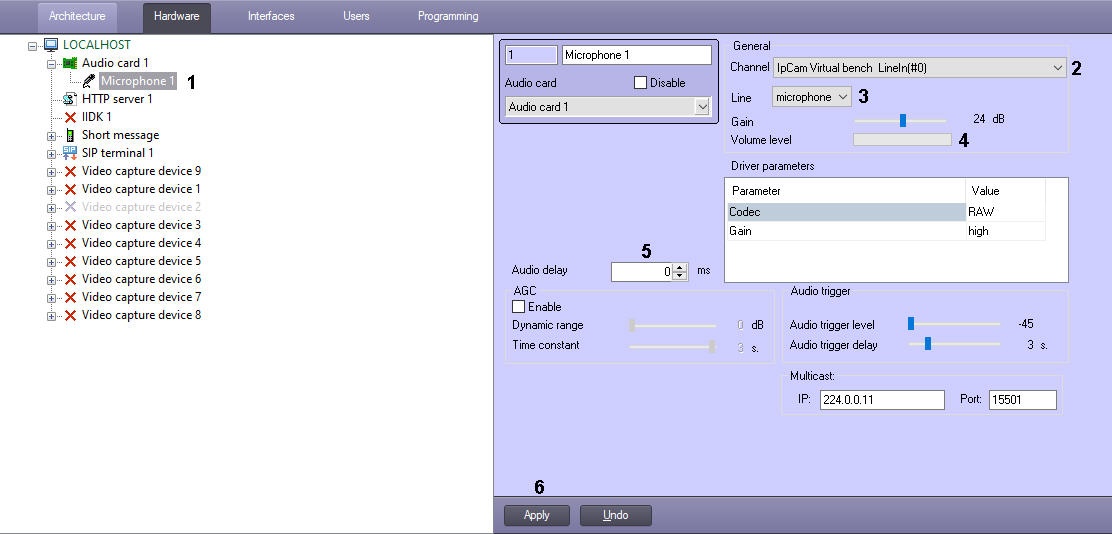Click the SIP terminal 1 icon

(70, 153)
